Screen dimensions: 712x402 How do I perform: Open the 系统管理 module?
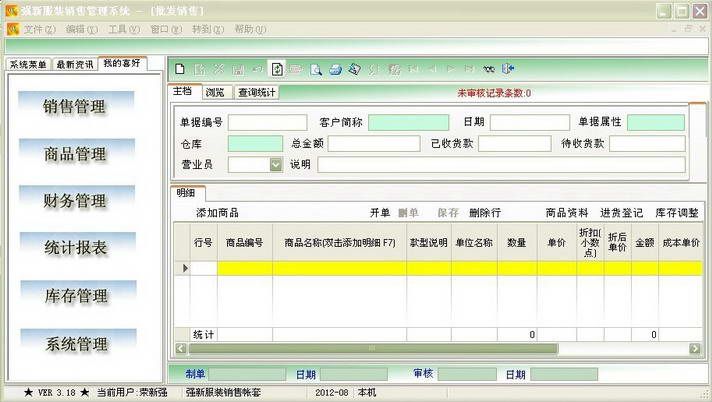click(x=78, y=344)
